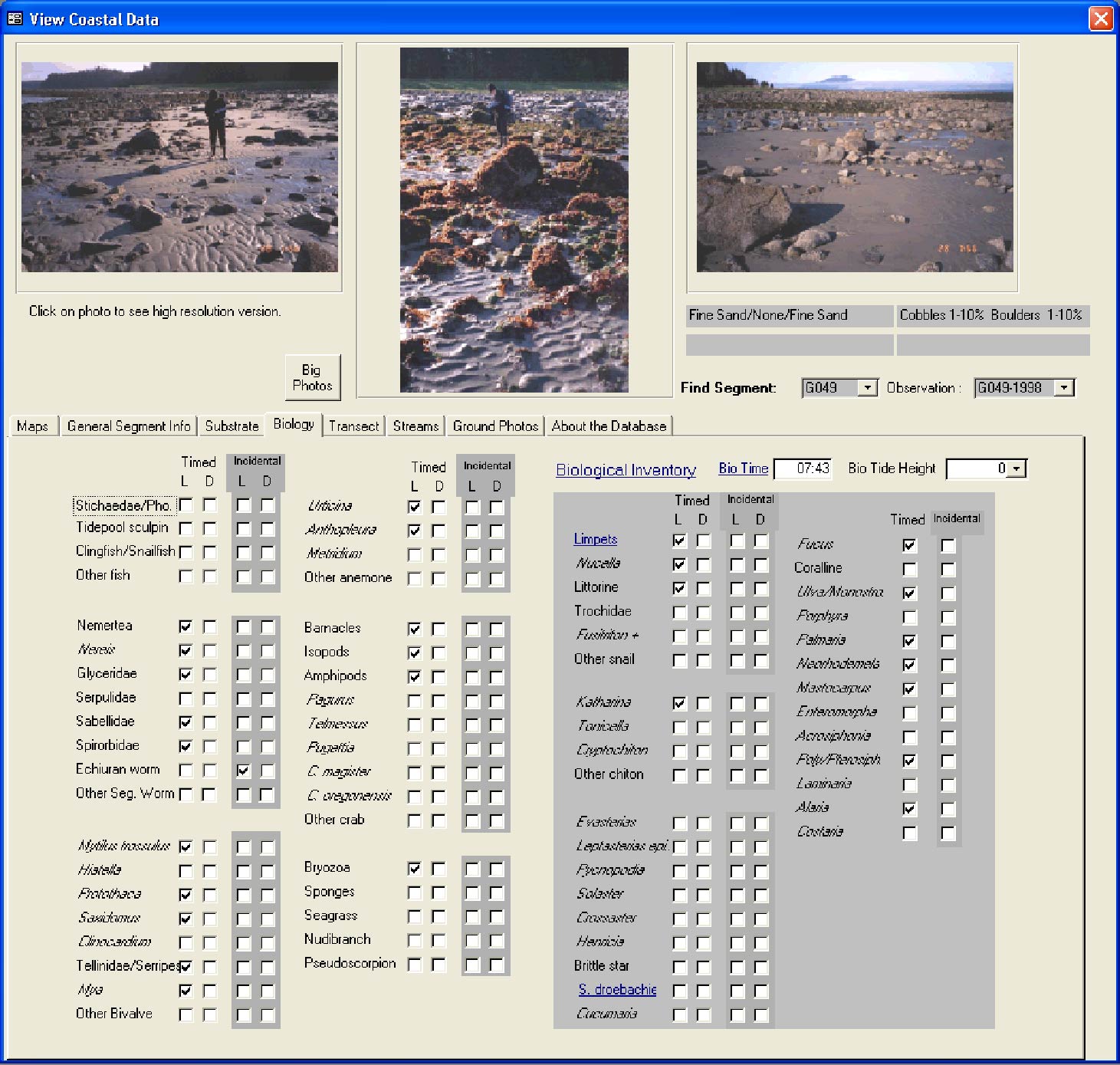Check Seagrass Timed L checkbox
This screenshot has width=1120, height=1065.
coord(415,916)
